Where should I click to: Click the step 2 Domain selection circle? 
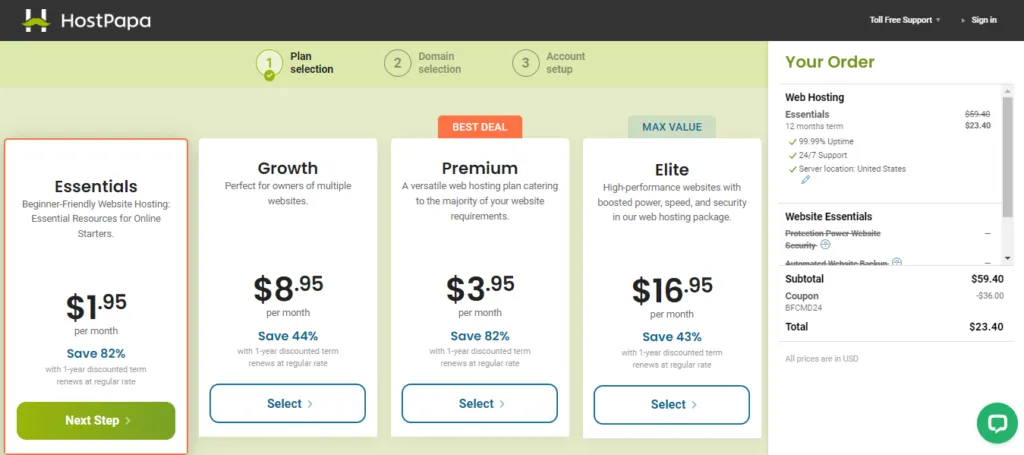pyautogui.click(x=397, y=63)
